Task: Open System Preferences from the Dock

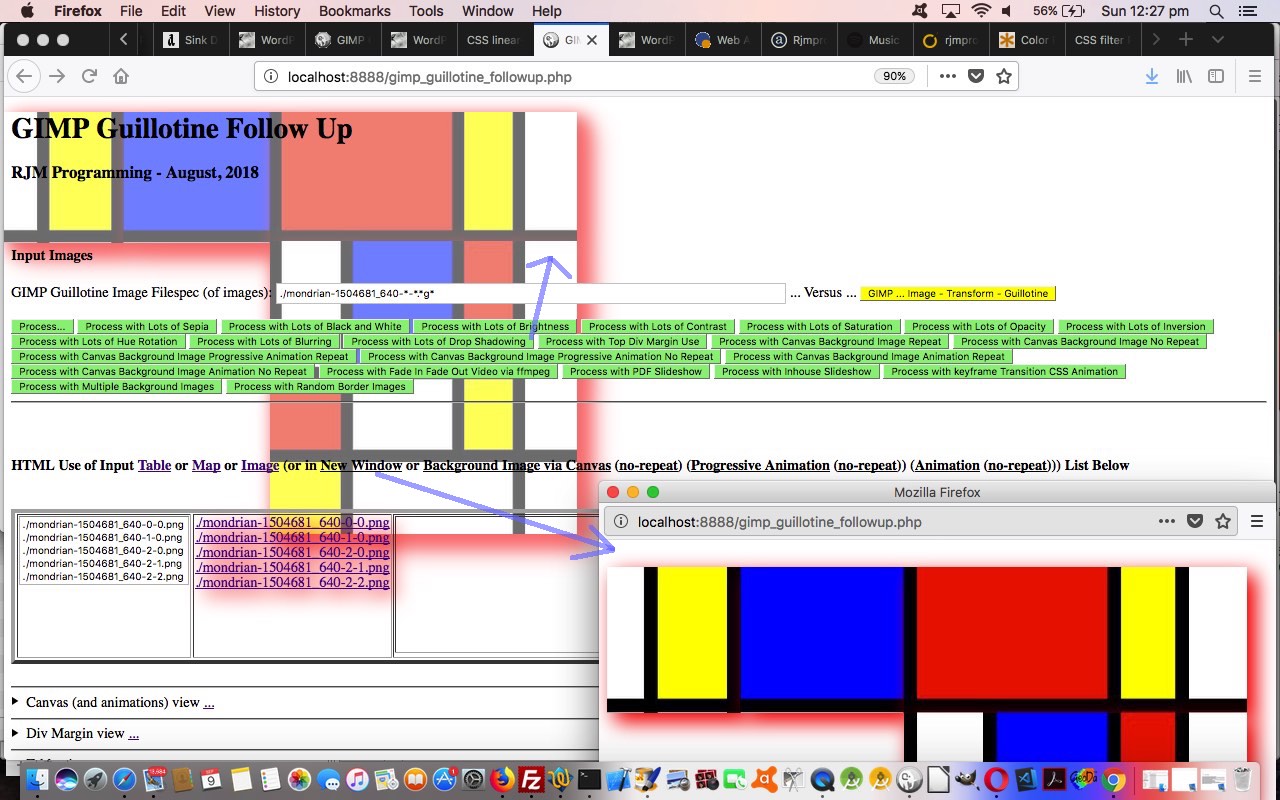Action: coord(474,779)
